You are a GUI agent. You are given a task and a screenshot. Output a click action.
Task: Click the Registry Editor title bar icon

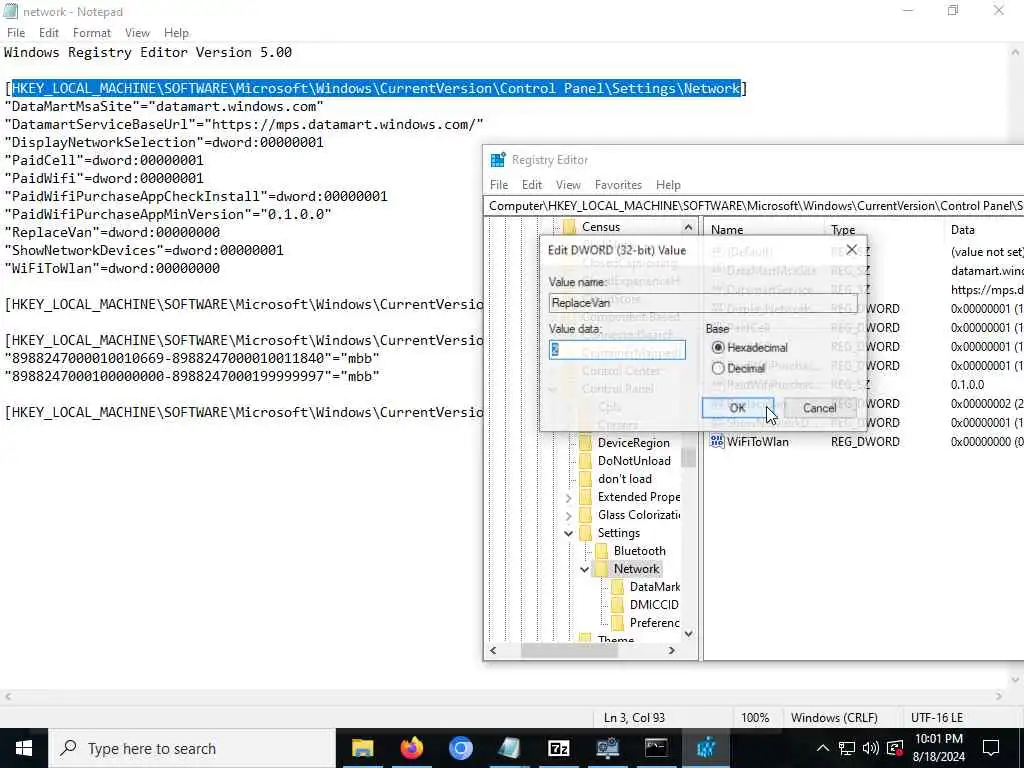coord(498,160)
